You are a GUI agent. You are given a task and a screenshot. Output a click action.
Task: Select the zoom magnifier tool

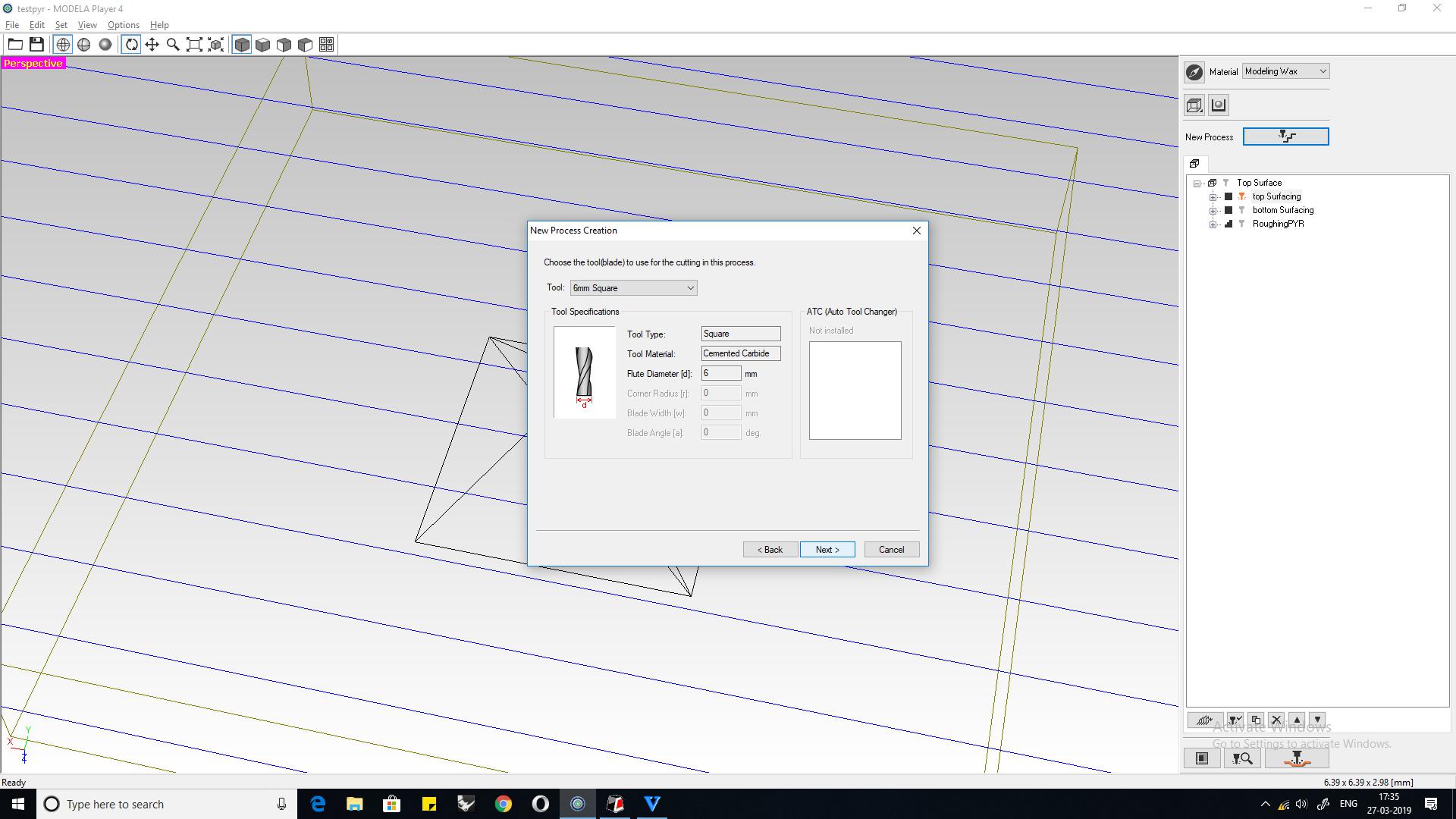pos(173,45)
